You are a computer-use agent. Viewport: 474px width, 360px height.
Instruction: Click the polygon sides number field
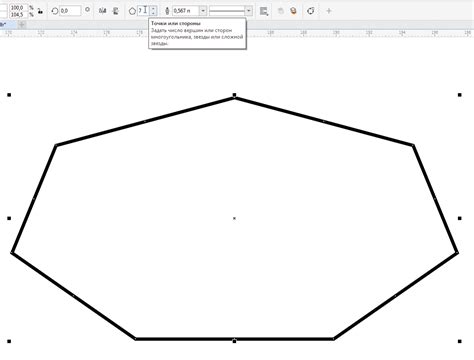point(143,11)
